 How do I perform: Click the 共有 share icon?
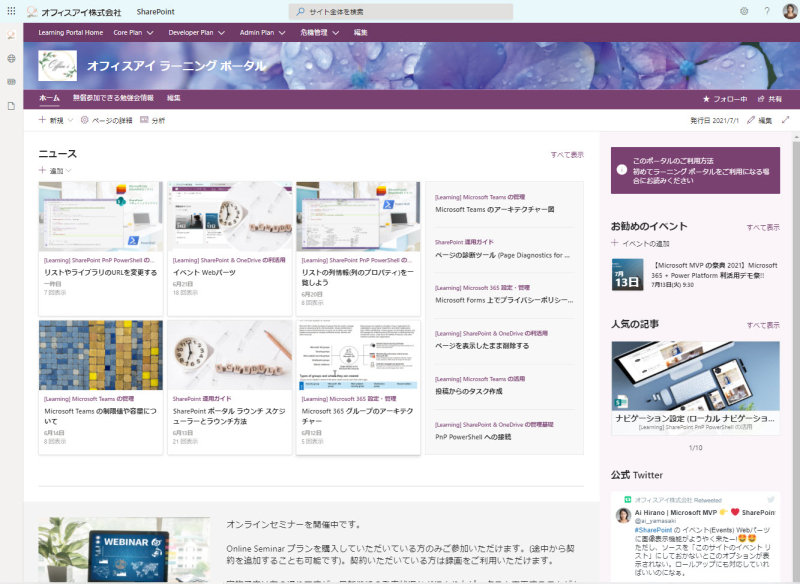click(761, 99)
